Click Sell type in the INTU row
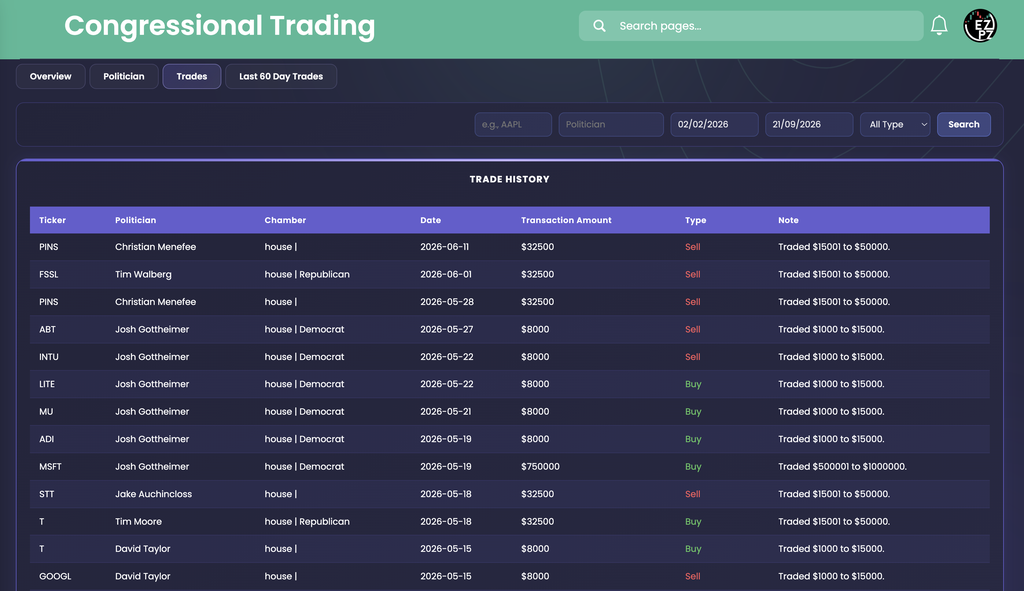1024x591 pixels. click(692, 357)
